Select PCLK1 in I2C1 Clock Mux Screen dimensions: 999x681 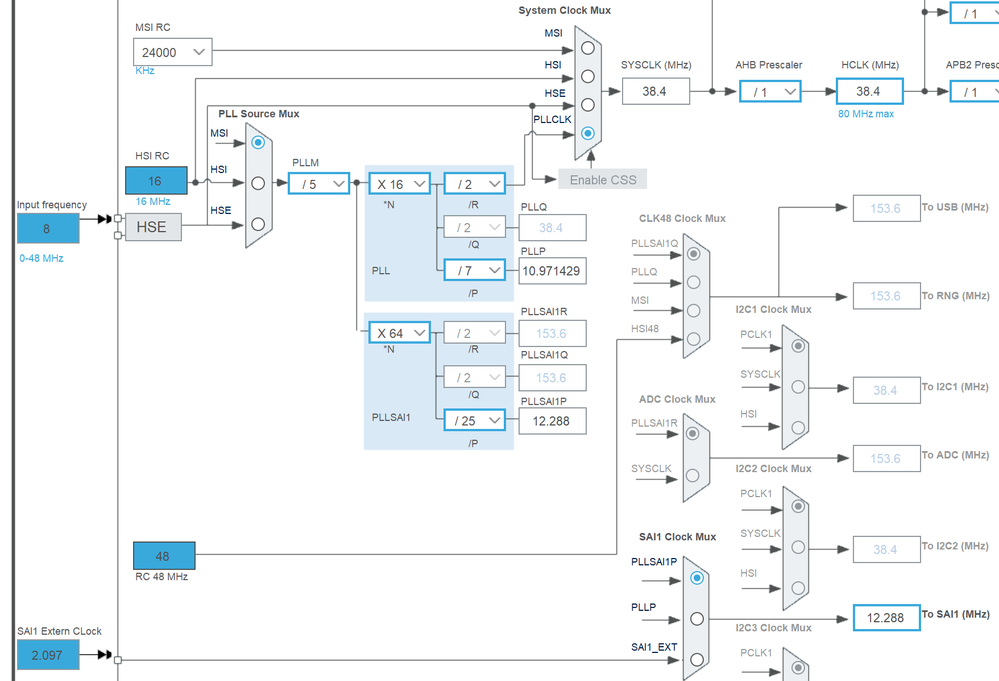(798, 346)
